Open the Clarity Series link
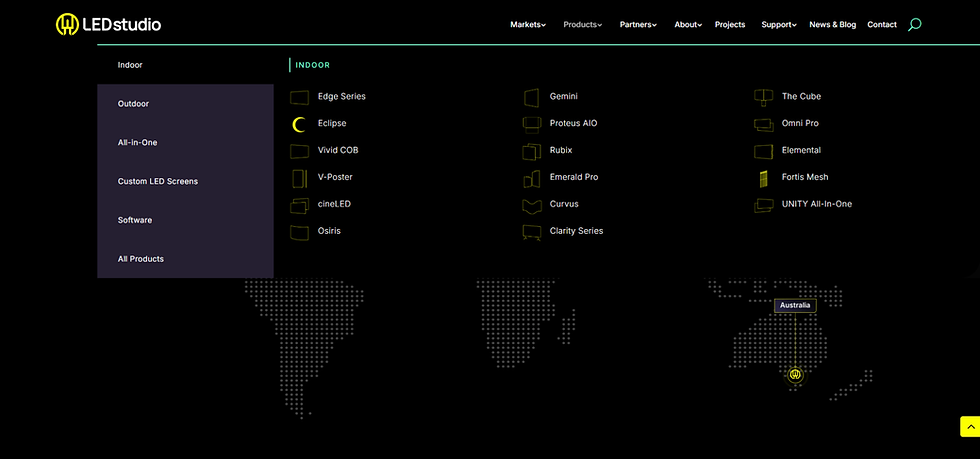This screenshot has height=459, width=980. click(576, 231)
